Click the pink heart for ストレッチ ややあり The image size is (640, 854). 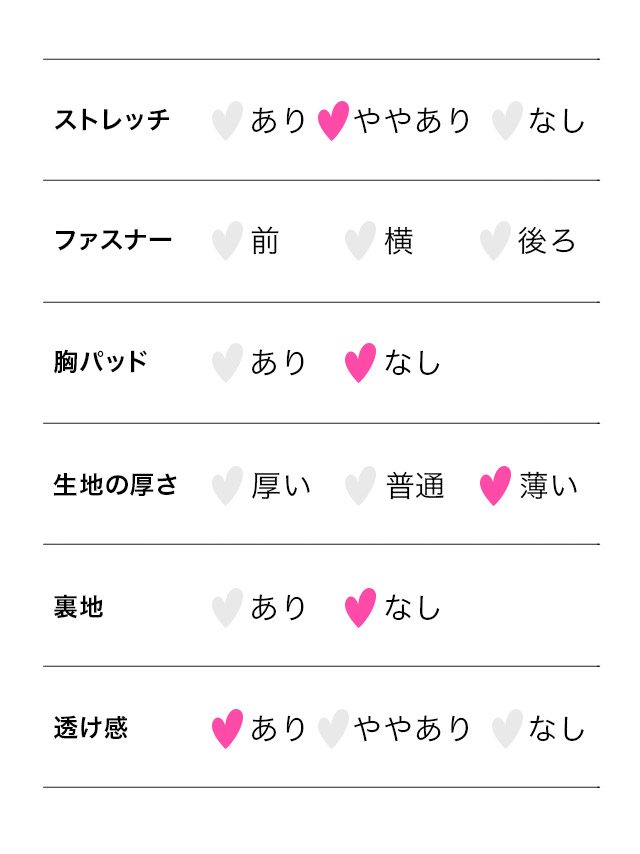(x=333, y=121)
